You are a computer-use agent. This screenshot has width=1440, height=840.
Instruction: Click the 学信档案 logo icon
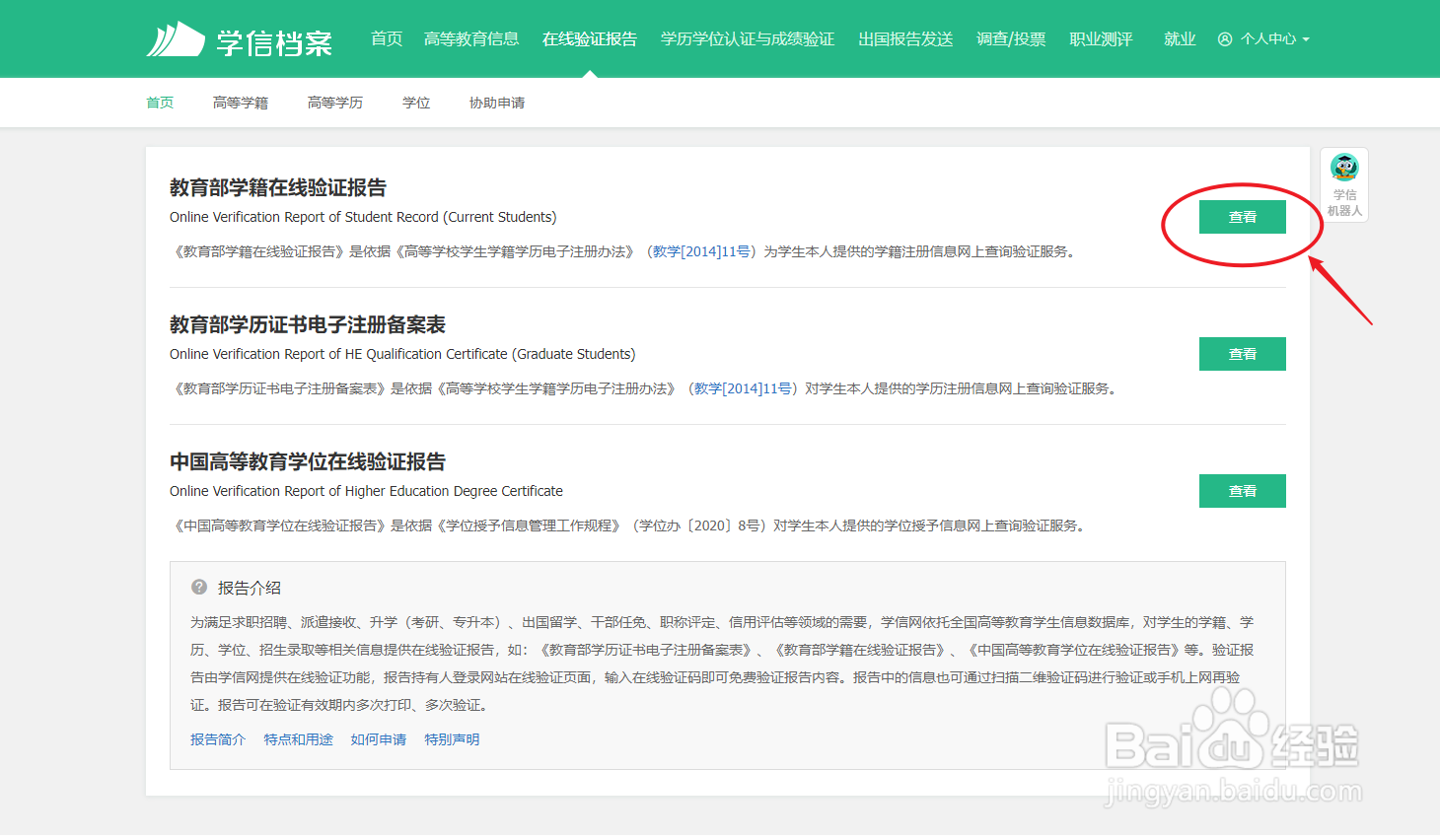click(x=176, y=38)
